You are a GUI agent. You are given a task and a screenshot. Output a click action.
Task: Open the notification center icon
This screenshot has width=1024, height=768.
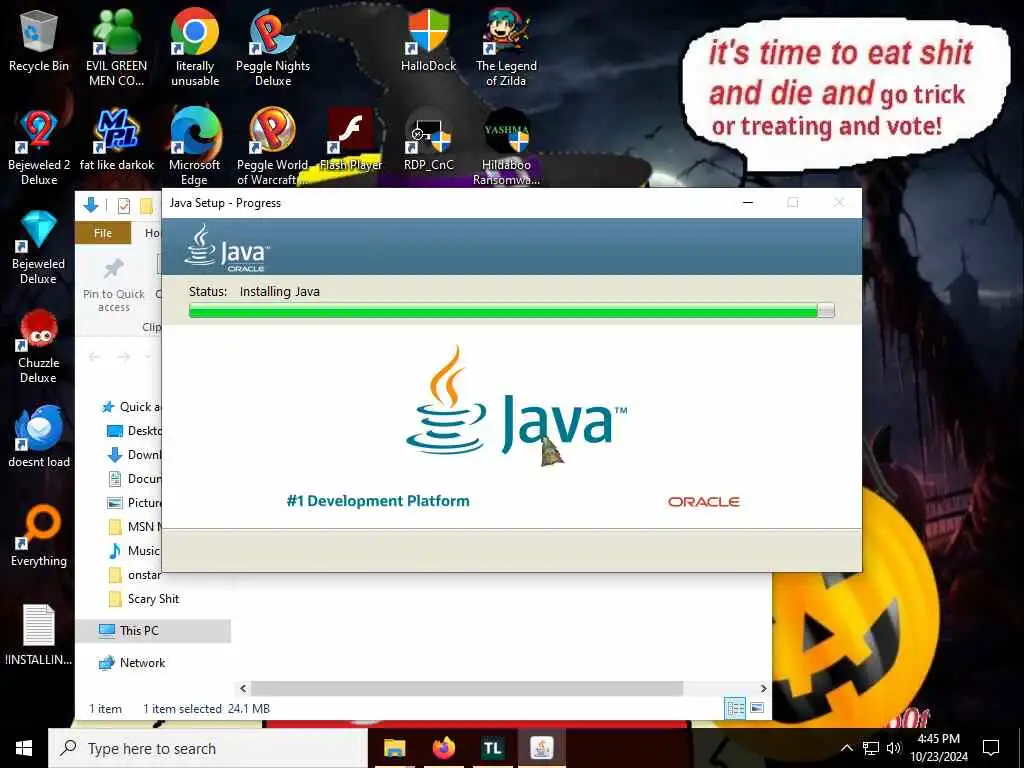(991, 748)
